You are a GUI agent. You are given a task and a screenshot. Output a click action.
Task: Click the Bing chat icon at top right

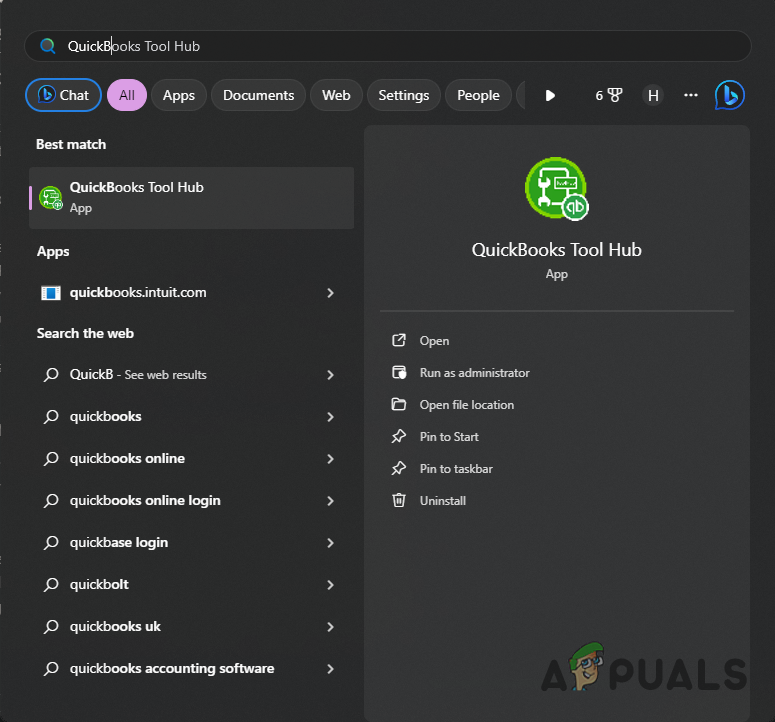[730, 95]
